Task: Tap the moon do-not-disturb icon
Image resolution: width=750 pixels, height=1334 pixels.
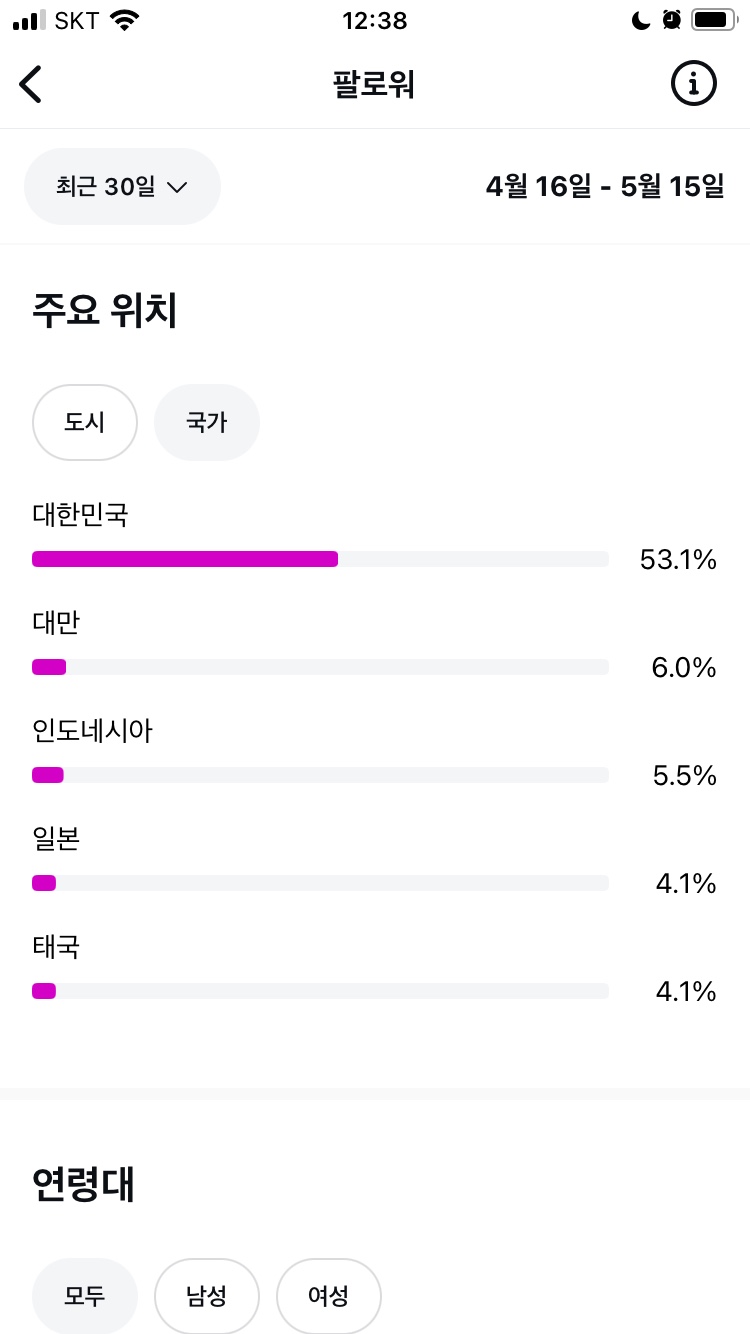Action: [x=641, y=20]
